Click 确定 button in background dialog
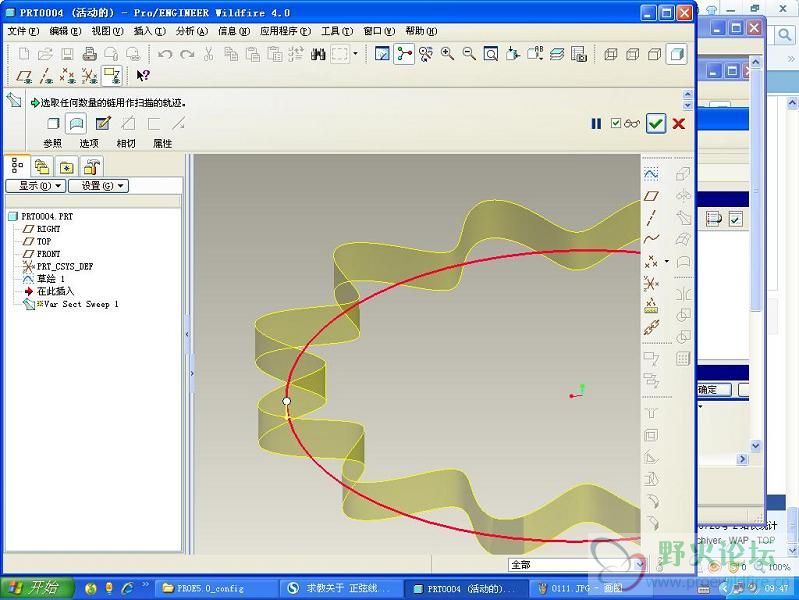Image resolution: width=799 pixels, height=600 pixels. (x=714, y=390)
